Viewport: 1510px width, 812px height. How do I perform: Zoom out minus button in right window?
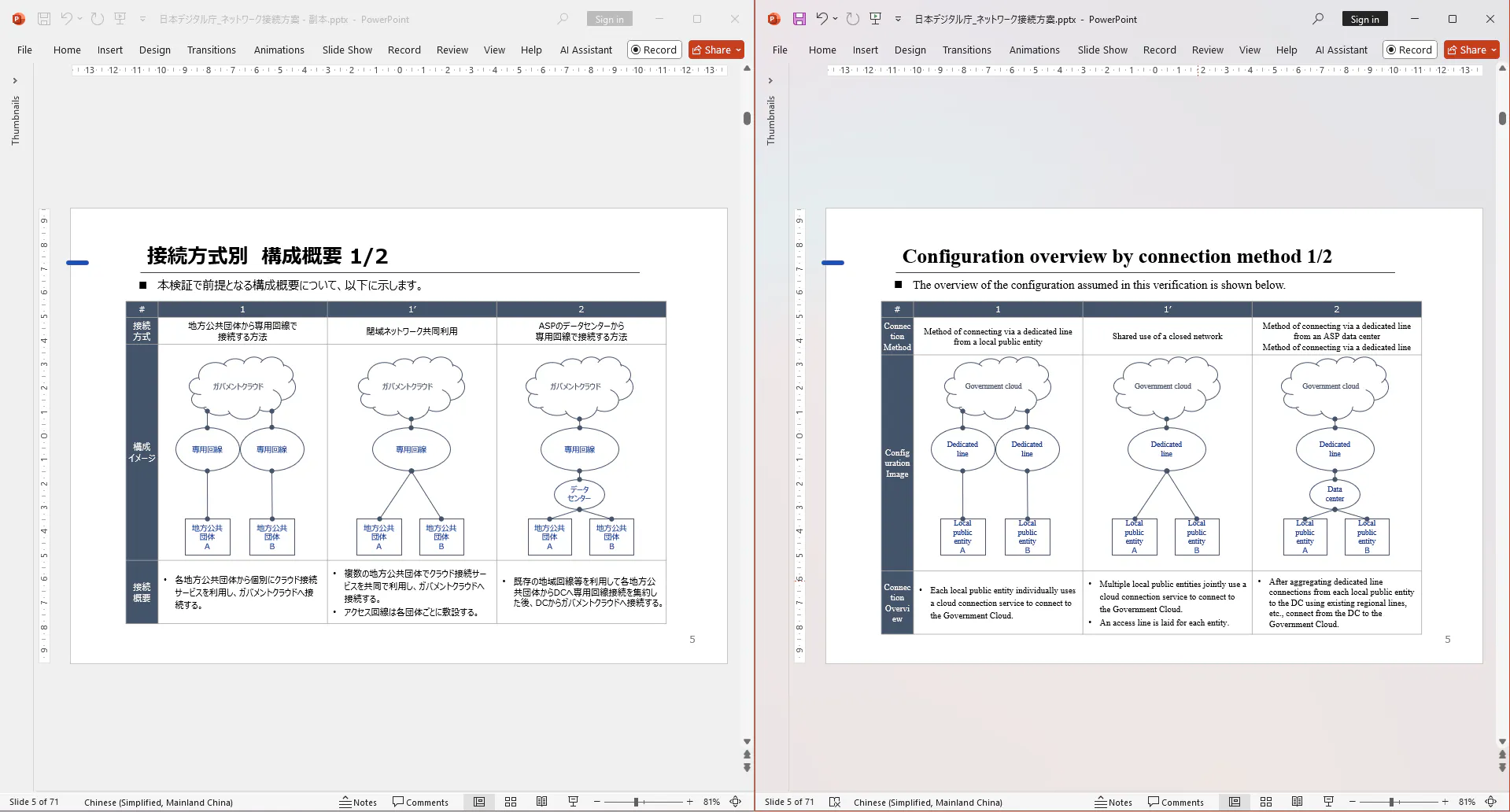click(1353, 802)
